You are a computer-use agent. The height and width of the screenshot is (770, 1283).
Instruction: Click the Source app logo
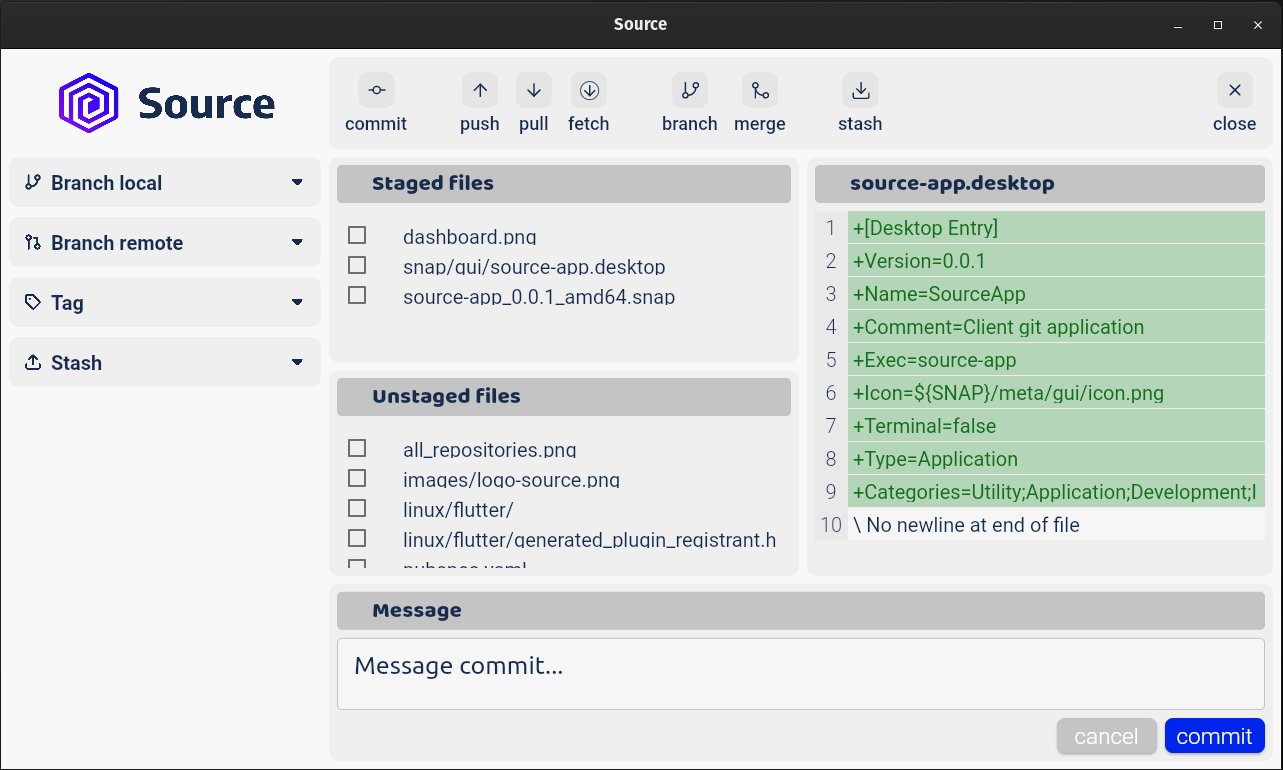coord(89,101)
